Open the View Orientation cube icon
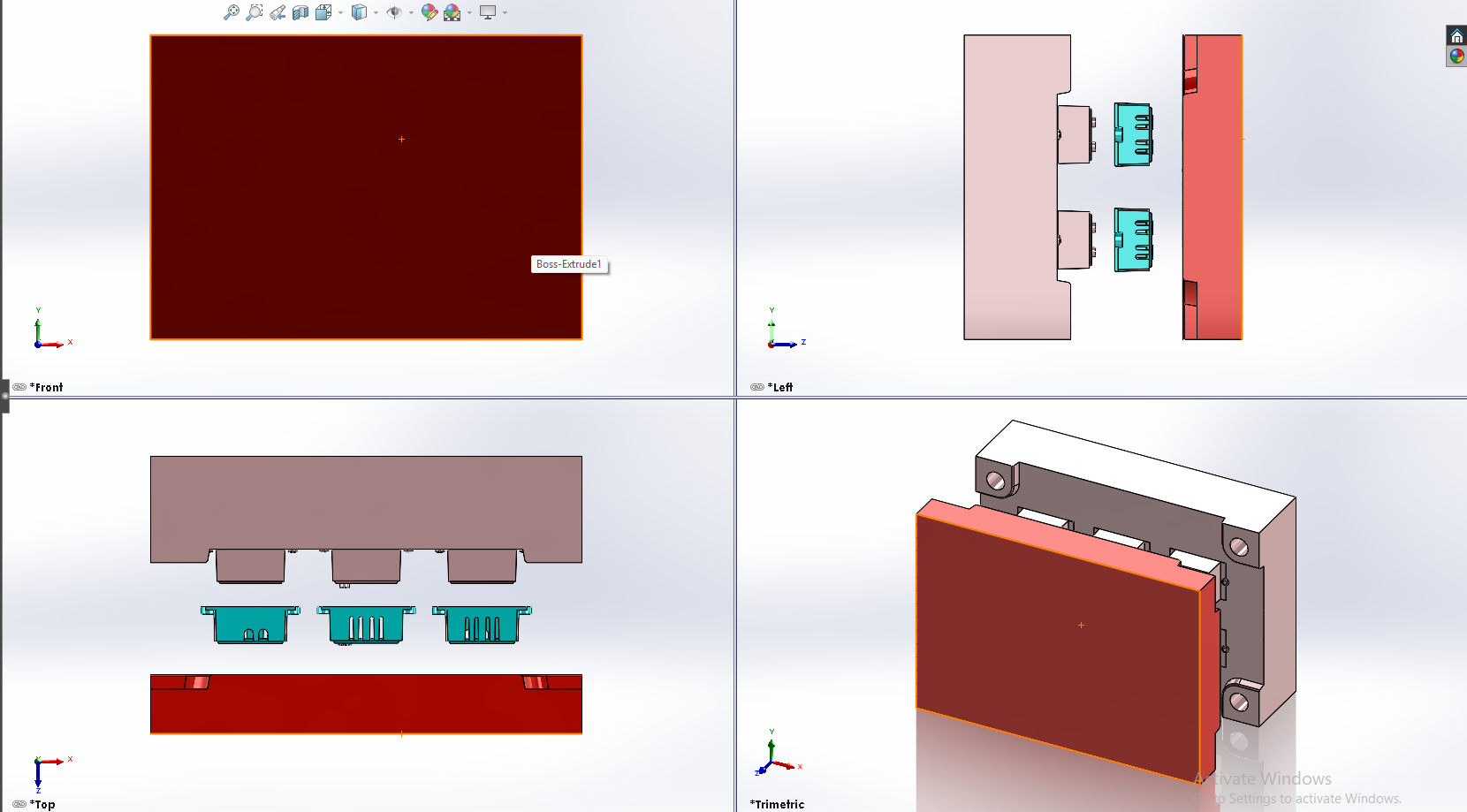The image size is (1467, 812). pos(323,12)
